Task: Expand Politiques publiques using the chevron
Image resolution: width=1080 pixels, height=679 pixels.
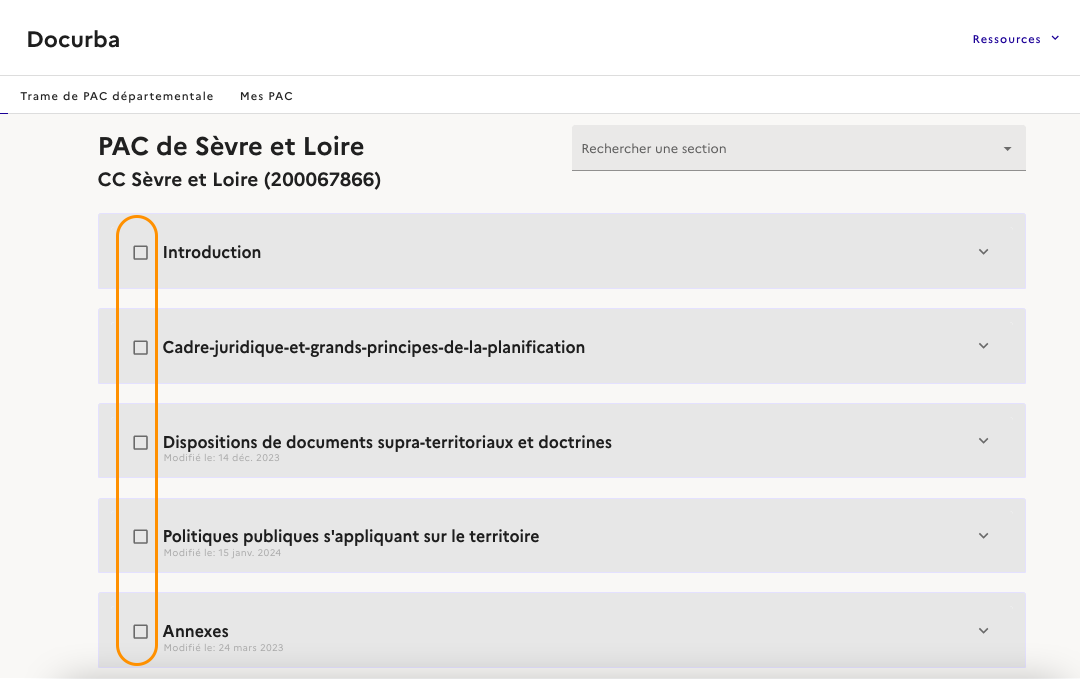Action: (983, 536)
